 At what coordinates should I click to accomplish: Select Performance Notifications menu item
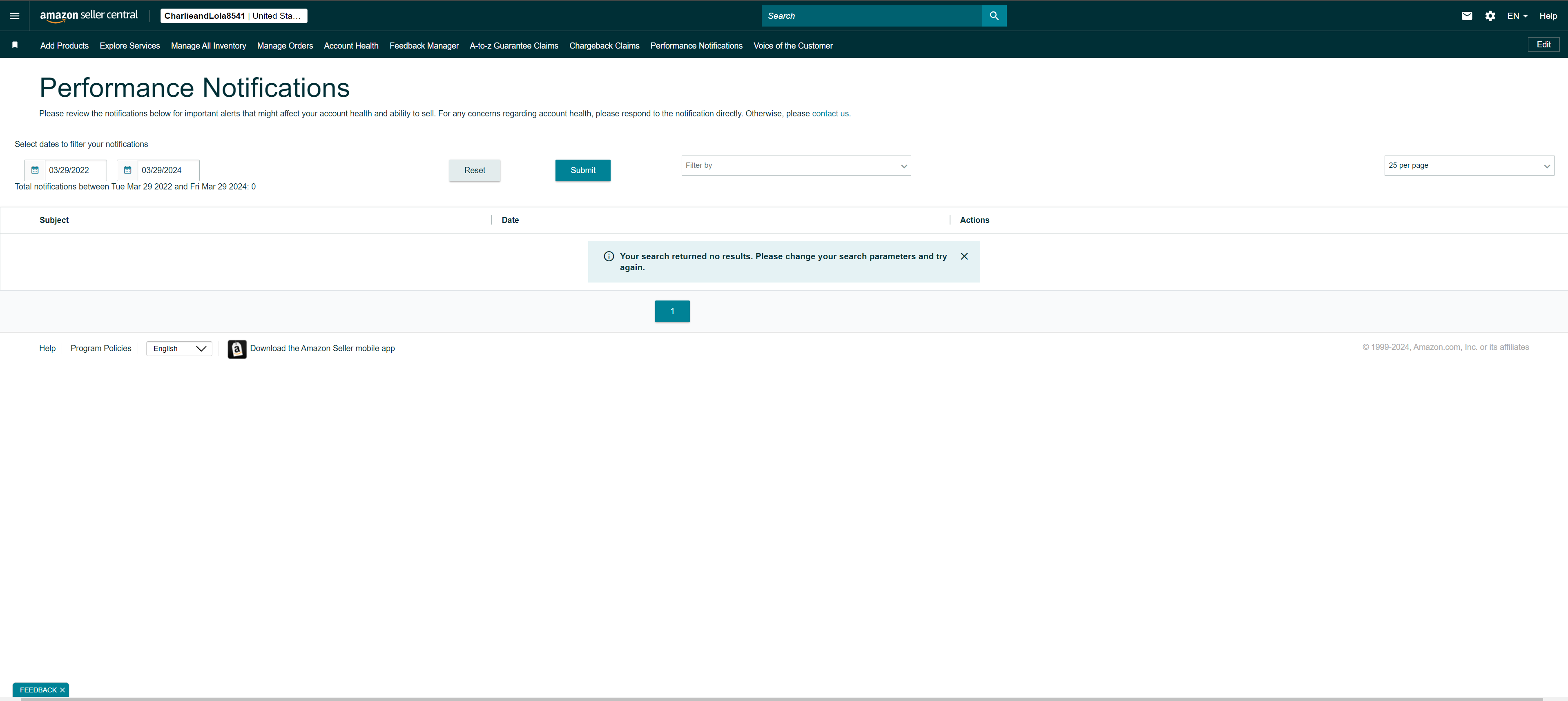coord(696,46)
